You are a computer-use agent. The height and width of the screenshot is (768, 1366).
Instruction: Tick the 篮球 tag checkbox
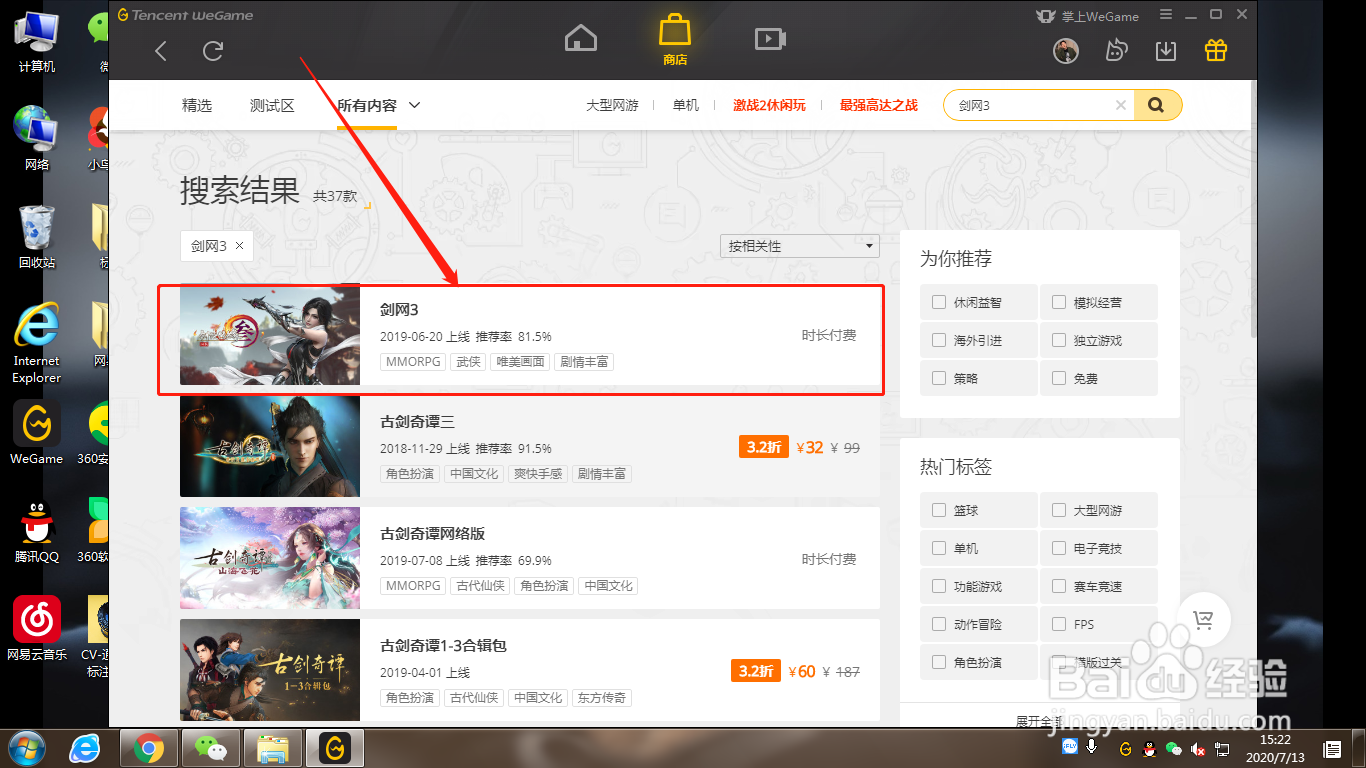tap(939, 510)
